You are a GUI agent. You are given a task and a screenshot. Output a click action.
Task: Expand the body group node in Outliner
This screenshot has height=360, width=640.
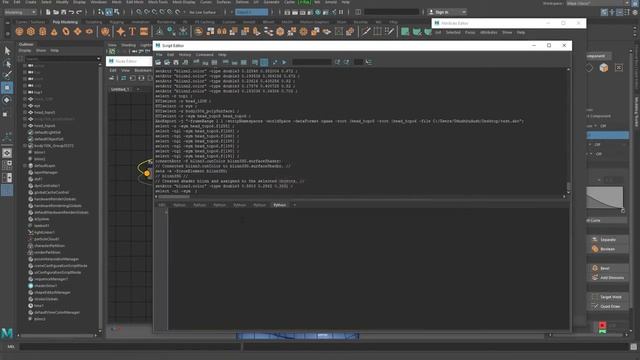tap(25, 146)
